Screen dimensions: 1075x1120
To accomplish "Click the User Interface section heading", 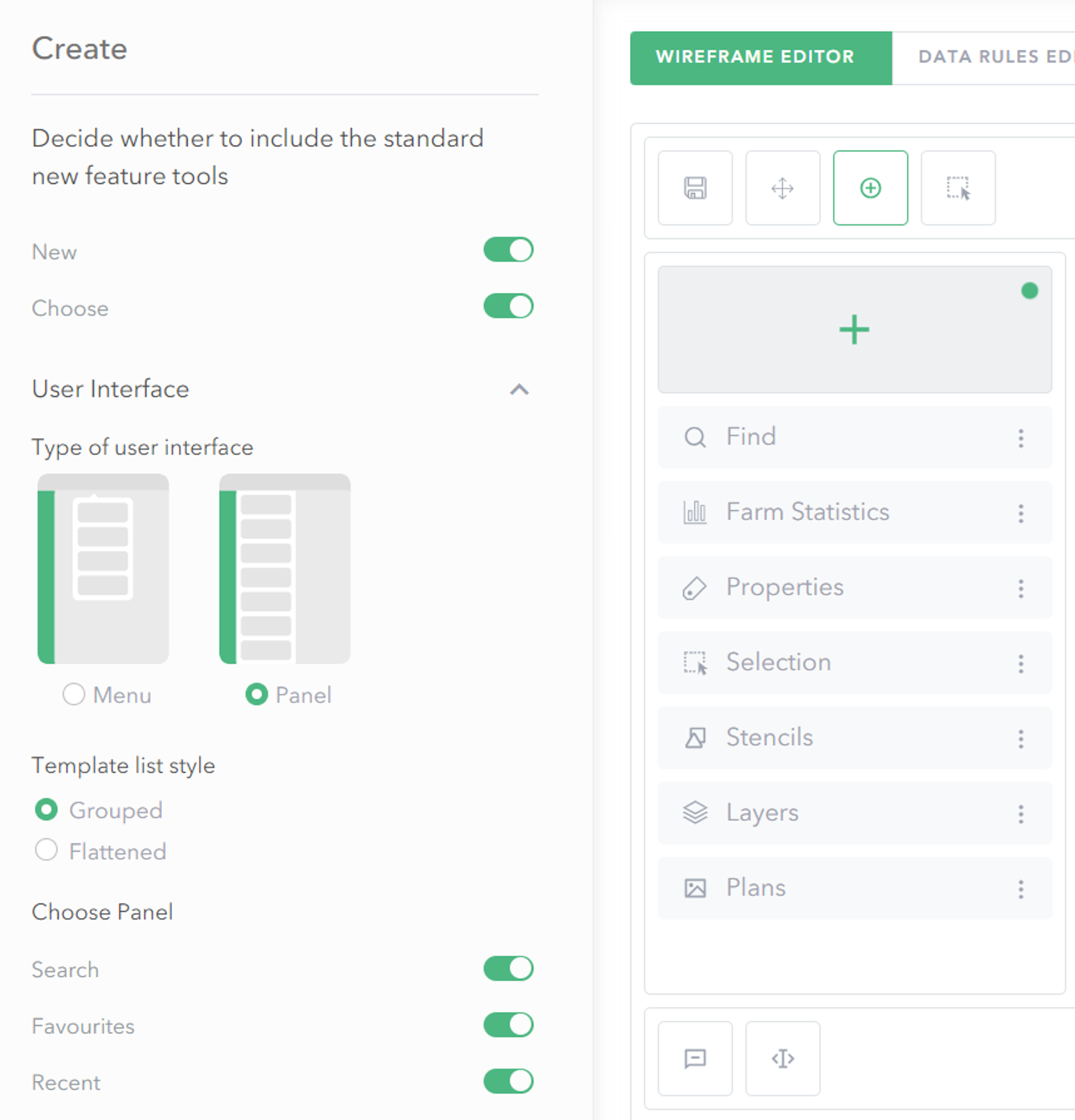I will click(110, 389).
